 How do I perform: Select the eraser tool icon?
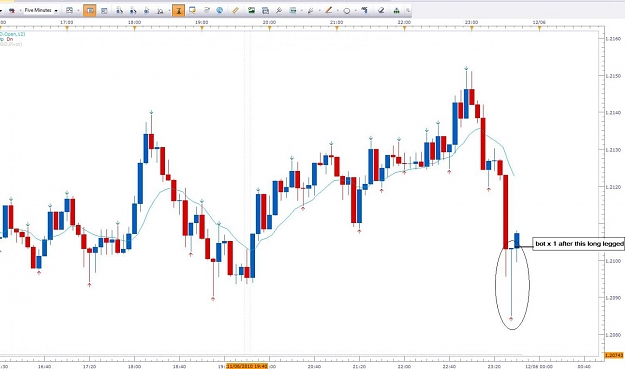(381, 10)
